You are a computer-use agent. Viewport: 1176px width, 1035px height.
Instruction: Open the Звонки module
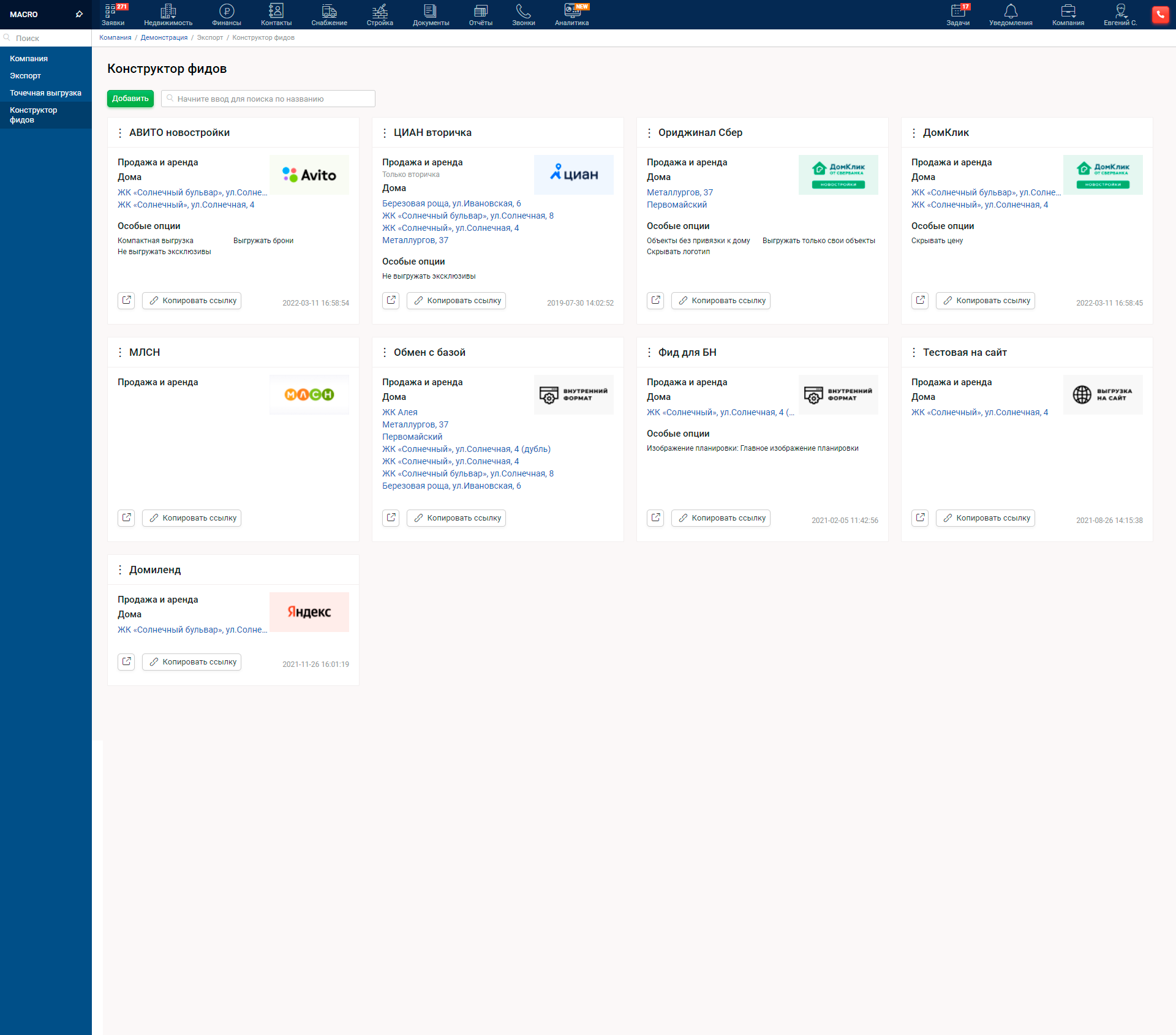pos(522,14)
